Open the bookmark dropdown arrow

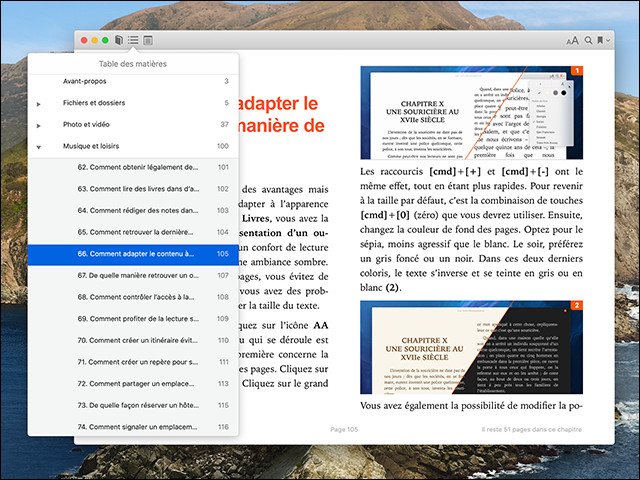point(608,40)
